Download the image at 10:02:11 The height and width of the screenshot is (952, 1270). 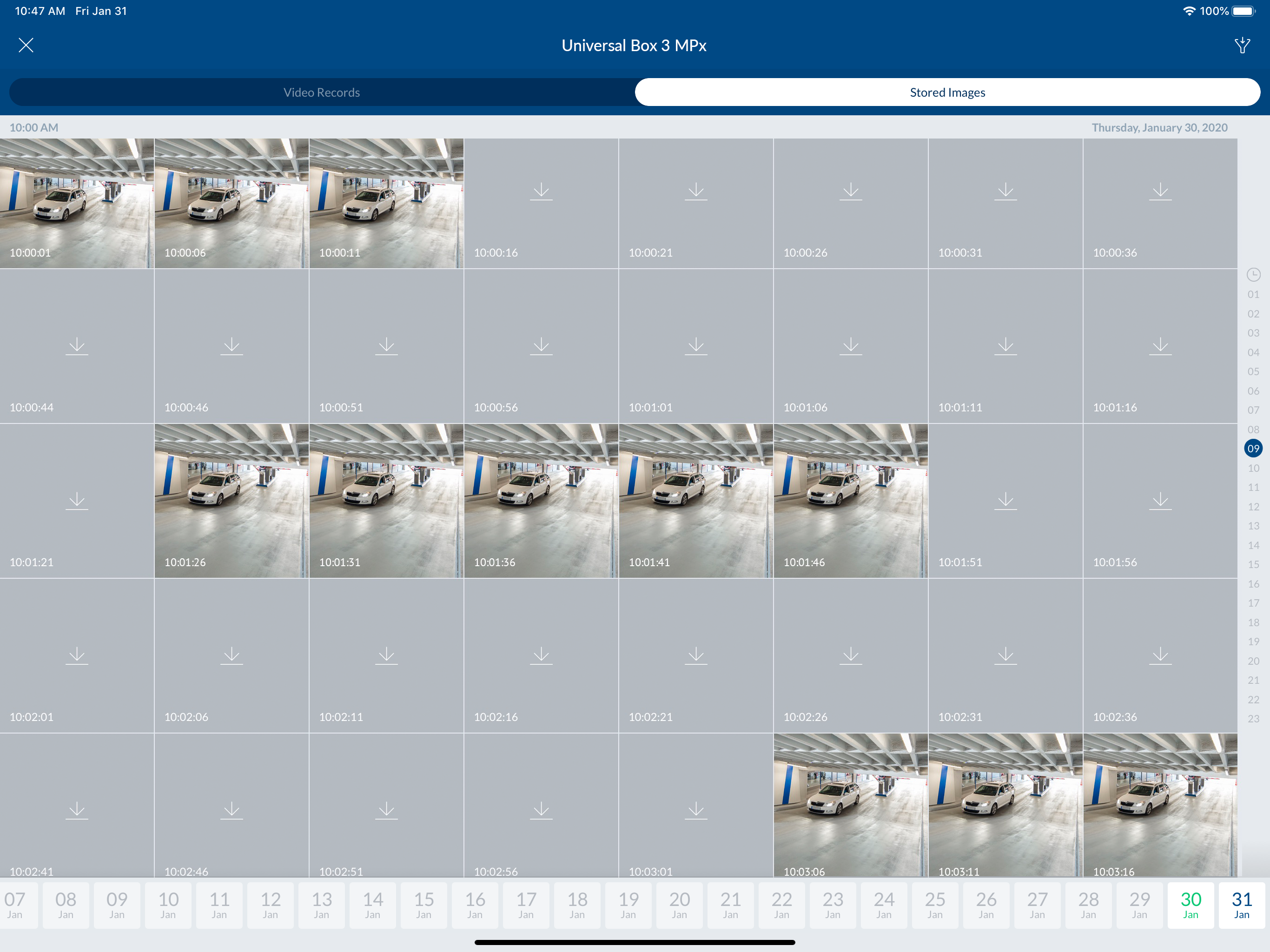click(x=386, y=656)
